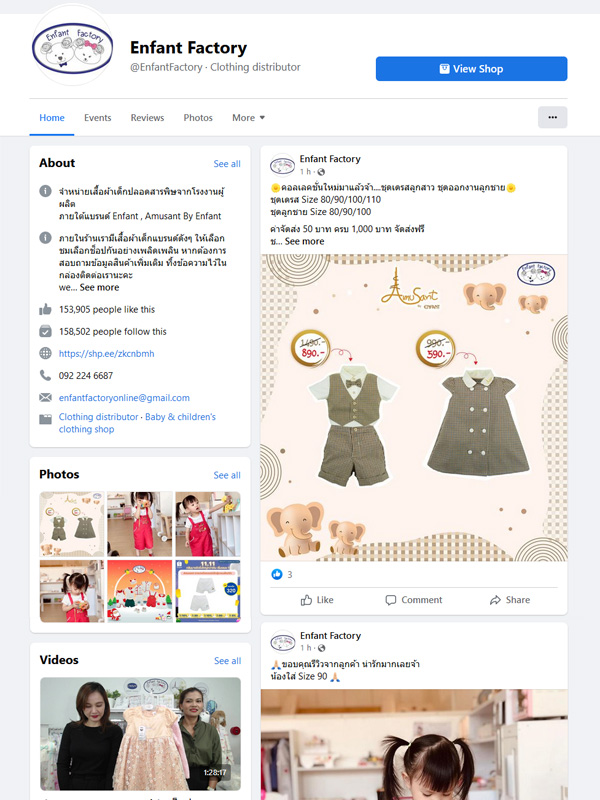Switch to the Events tab
The height and width of the screenshot is (800, 600).
pyautogui.click(x=98, y=118)
